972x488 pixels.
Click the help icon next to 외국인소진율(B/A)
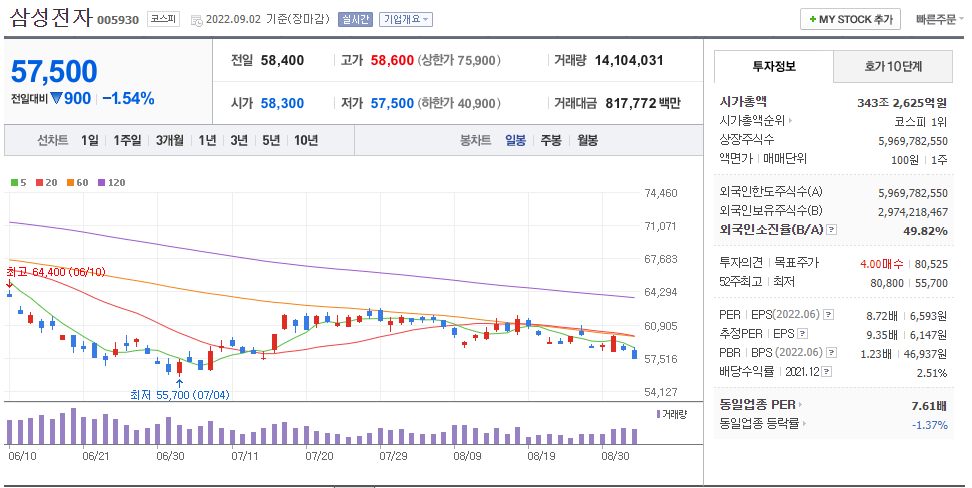pos(832,229)
